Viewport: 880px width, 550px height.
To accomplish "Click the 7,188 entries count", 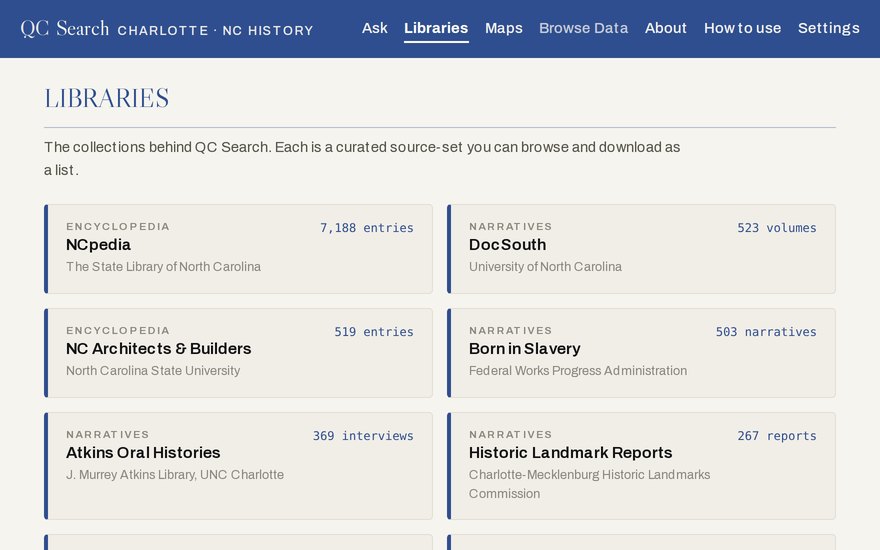I will pos(366,228).
